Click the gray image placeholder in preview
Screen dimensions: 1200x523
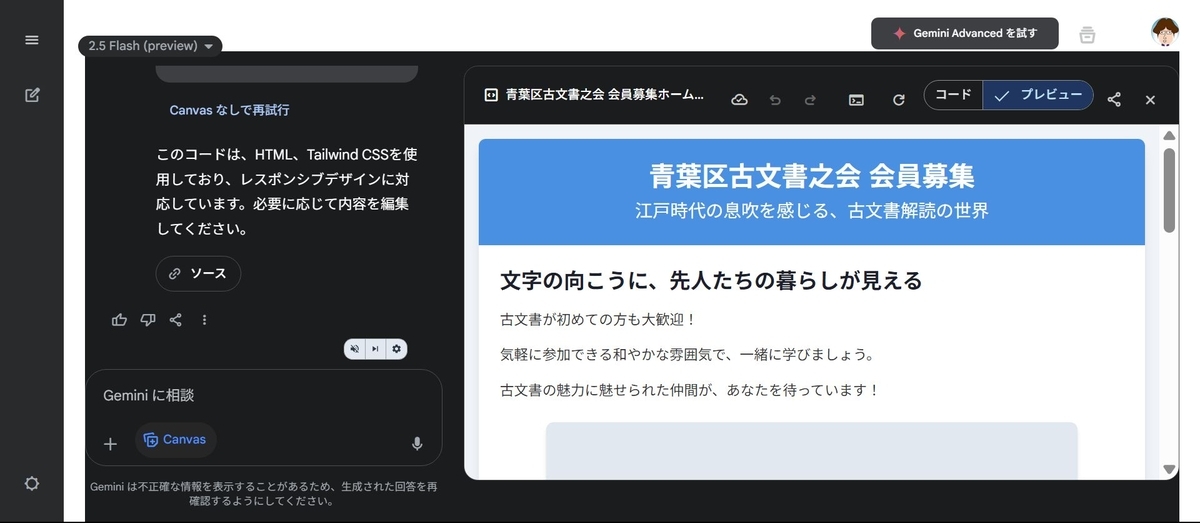pyautogui.click(x=811, y=451)
